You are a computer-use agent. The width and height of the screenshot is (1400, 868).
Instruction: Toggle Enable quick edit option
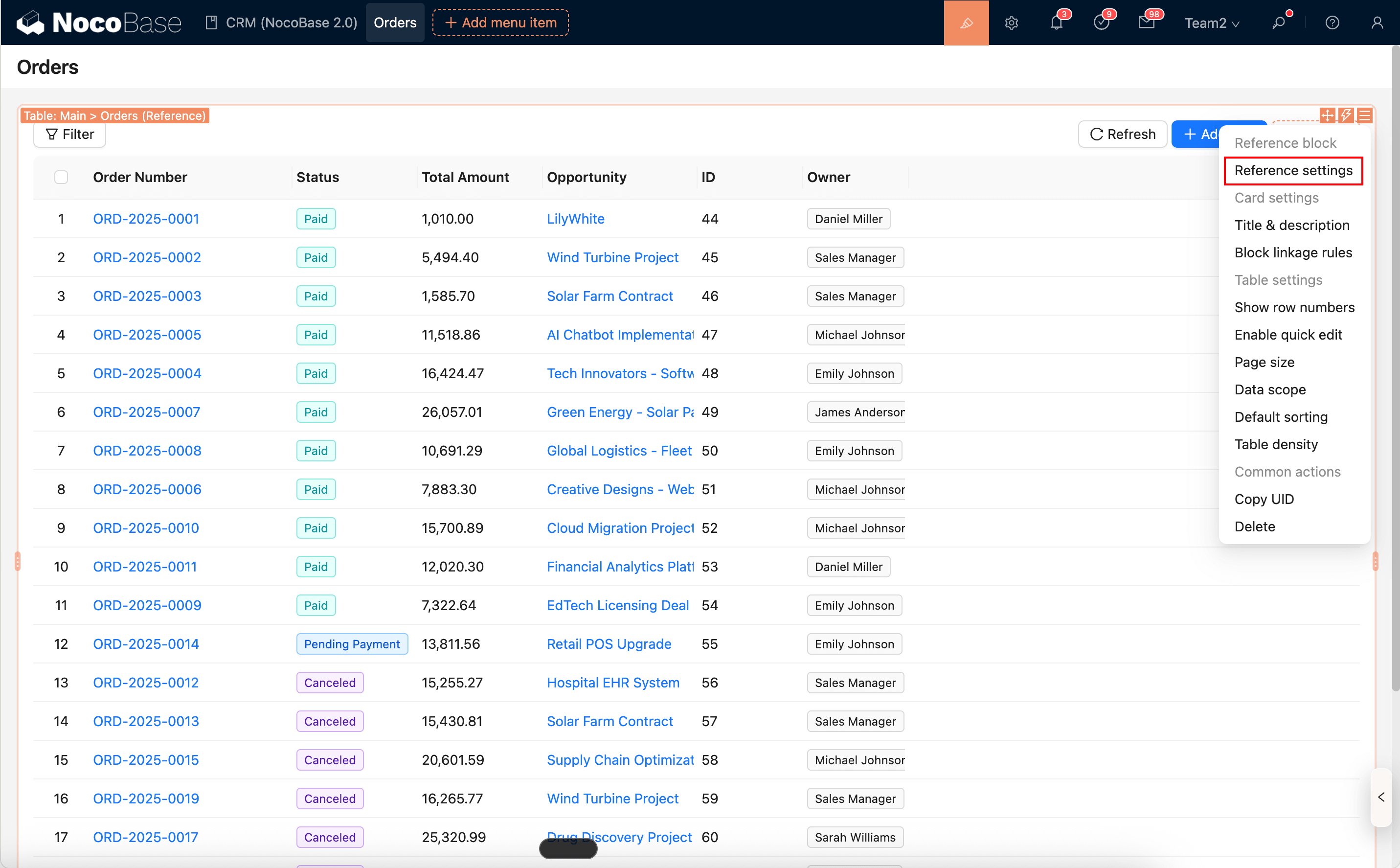click(x=1287, y=335)
